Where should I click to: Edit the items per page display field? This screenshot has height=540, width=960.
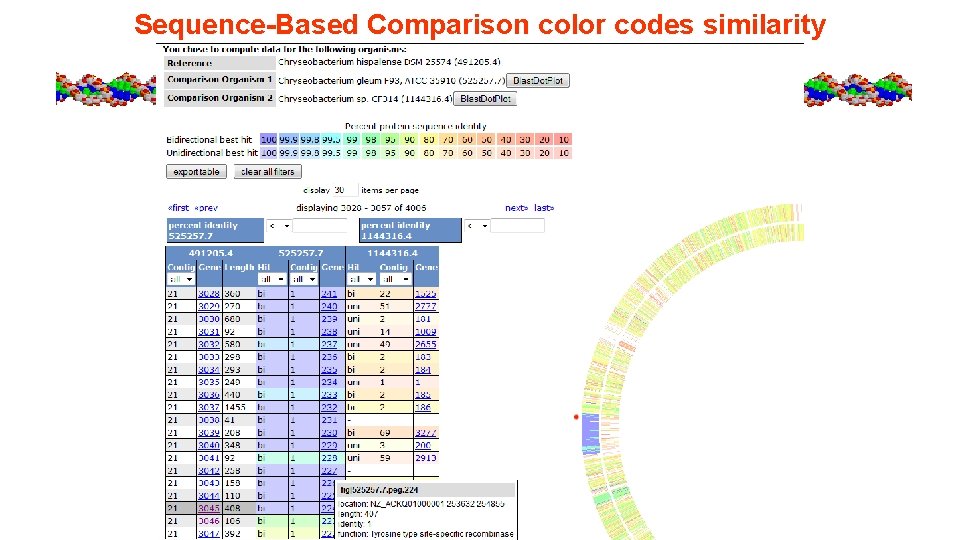pyautogui.click(x=345, y=190)
